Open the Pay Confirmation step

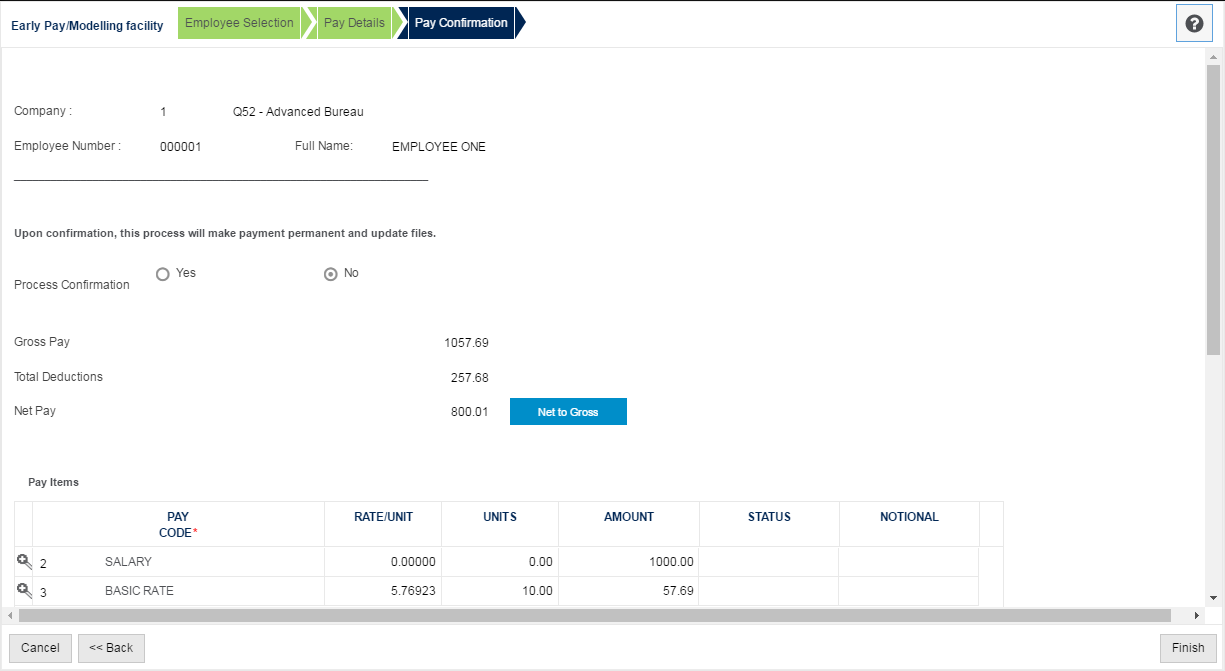coord(459,22)
